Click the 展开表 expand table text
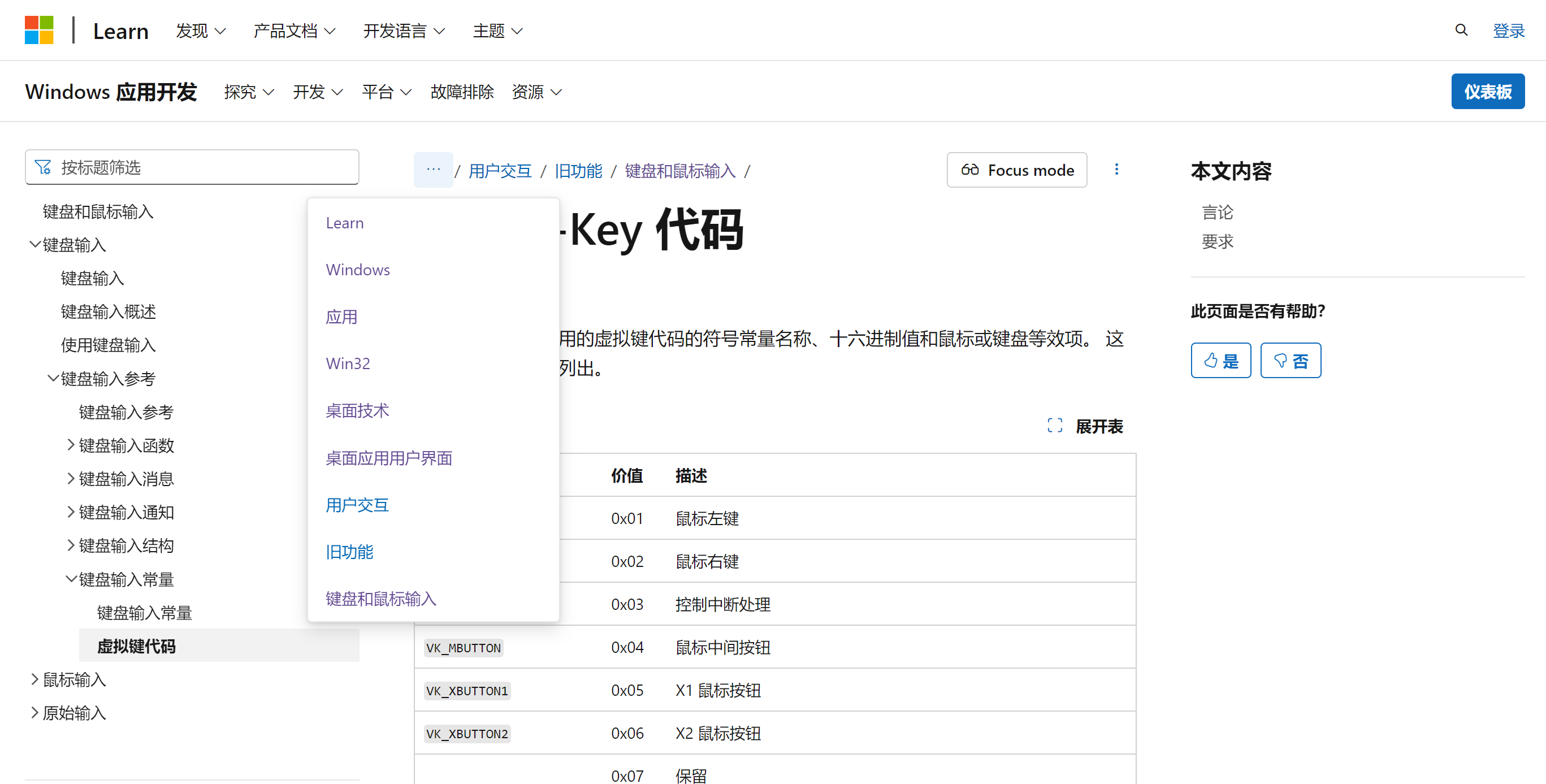The height and width of the screenshot is (784, 1546). [x=1099, y=426]
